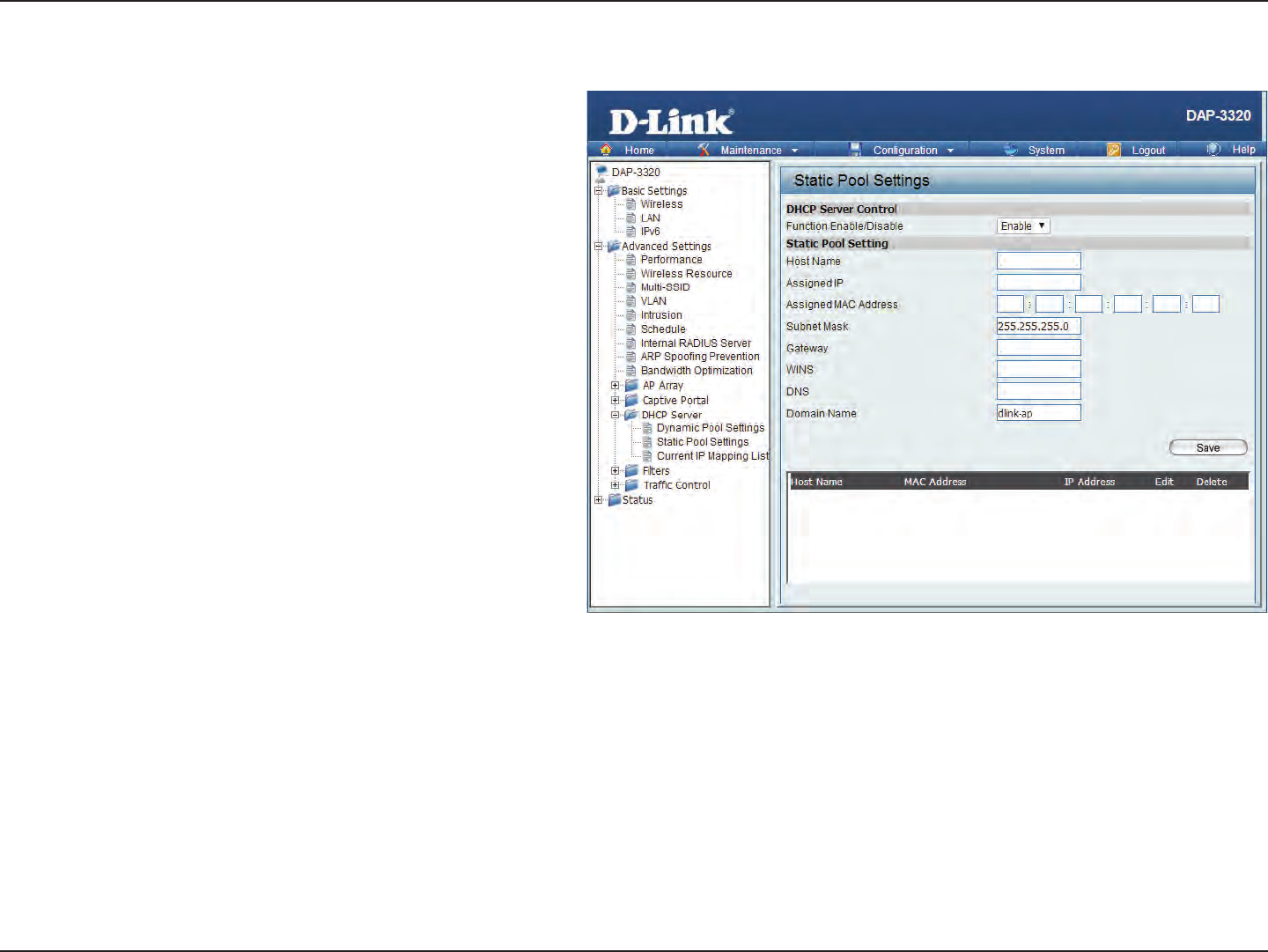The width and height of the screenshot is (1268, 952).
Task: Collapse the Basic Settings tree node
Action: (599, 190)
